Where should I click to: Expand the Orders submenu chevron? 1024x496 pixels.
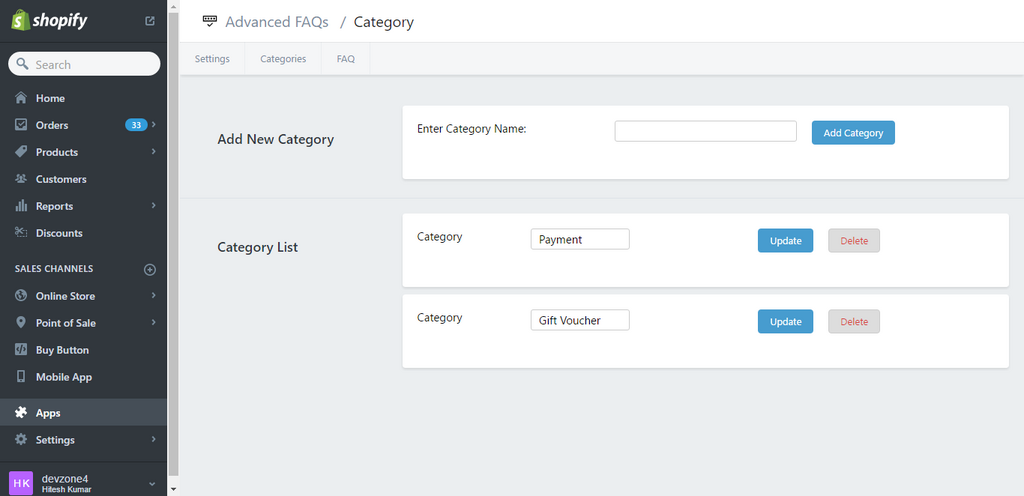pyautogui.click(x=154, y=125)
